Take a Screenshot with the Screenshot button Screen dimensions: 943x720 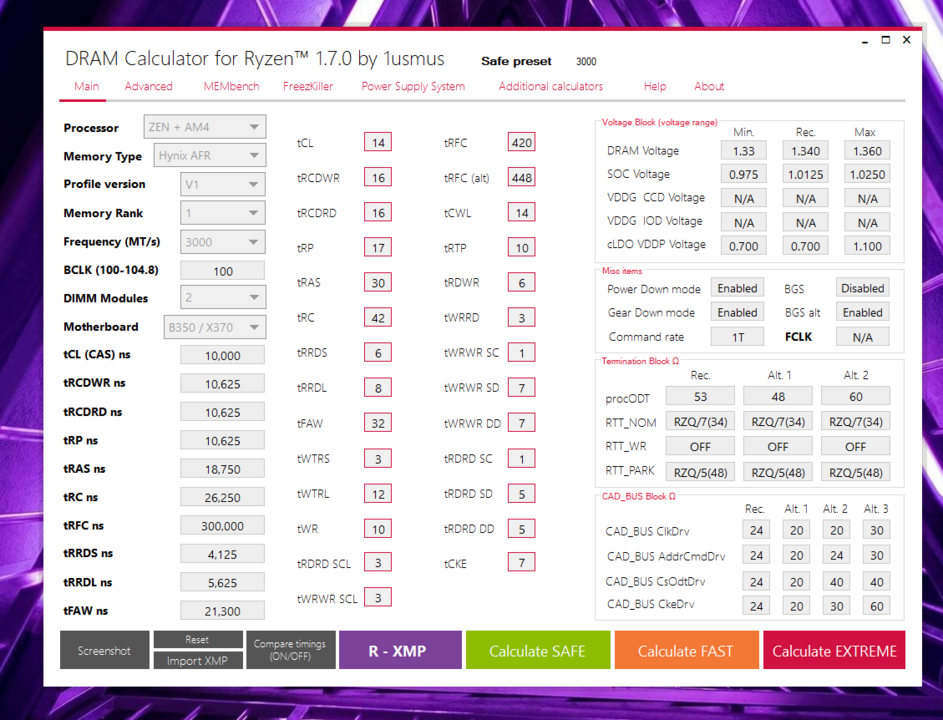(104, 651)
